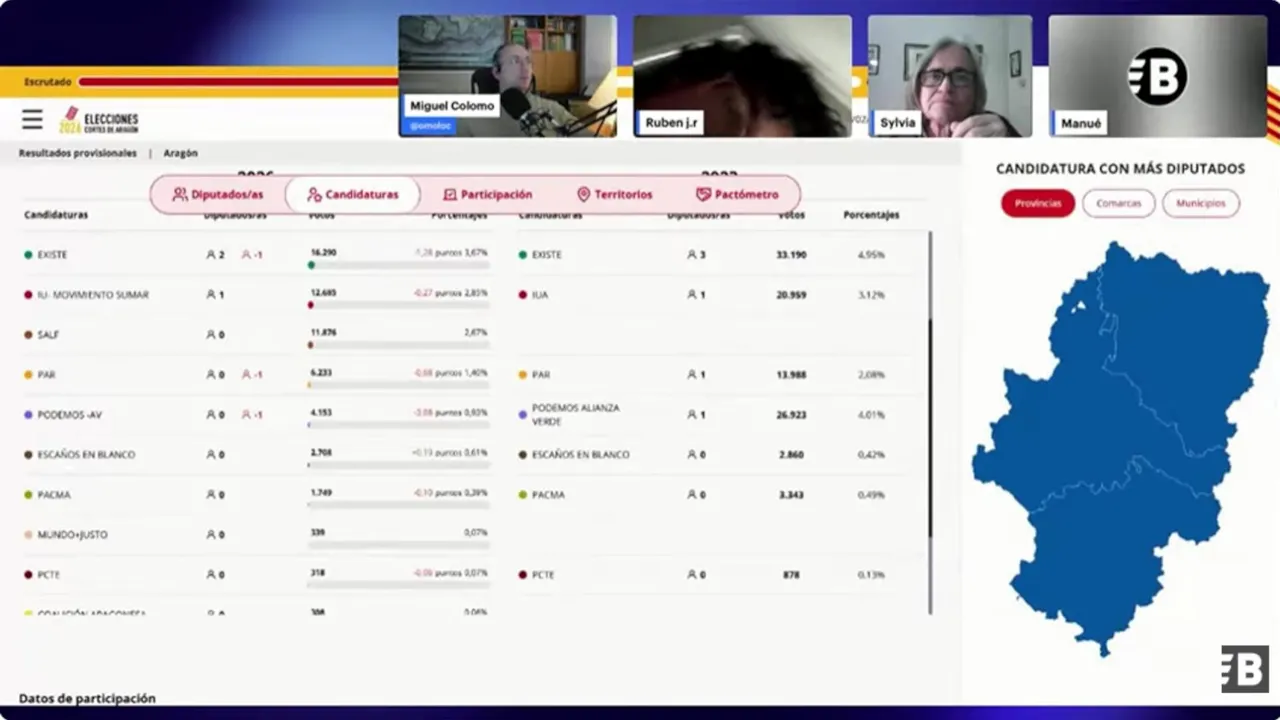1280x720 pixels.
Task: Click the PODEMOS-AV purple party dot
Action: click(x=28, y=415)
